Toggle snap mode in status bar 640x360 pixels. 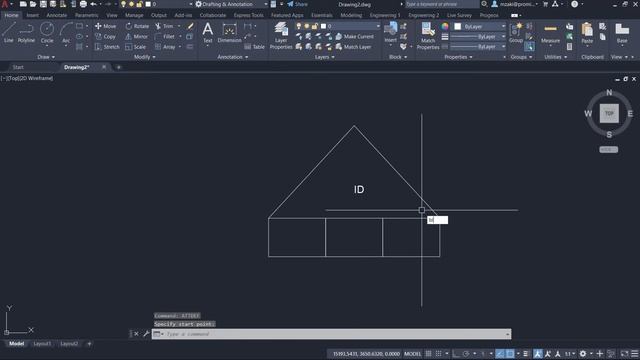(x=438, y=353)
